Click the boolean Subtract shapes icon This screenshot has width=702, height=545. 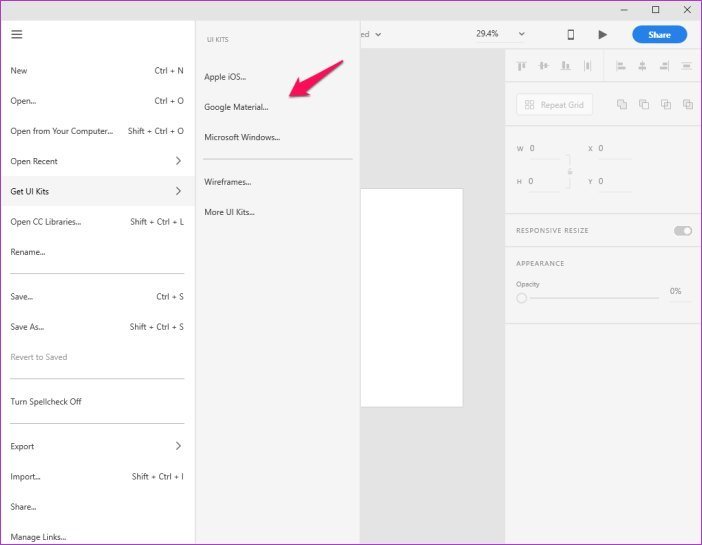click(x=644, y=104)
